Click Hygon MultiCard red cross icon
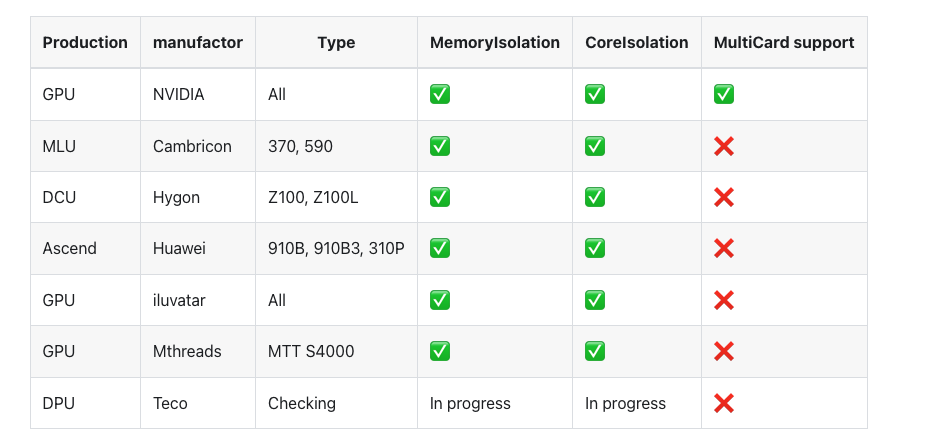The width and height of the screenshot is (934, 448). click(724, 197)
